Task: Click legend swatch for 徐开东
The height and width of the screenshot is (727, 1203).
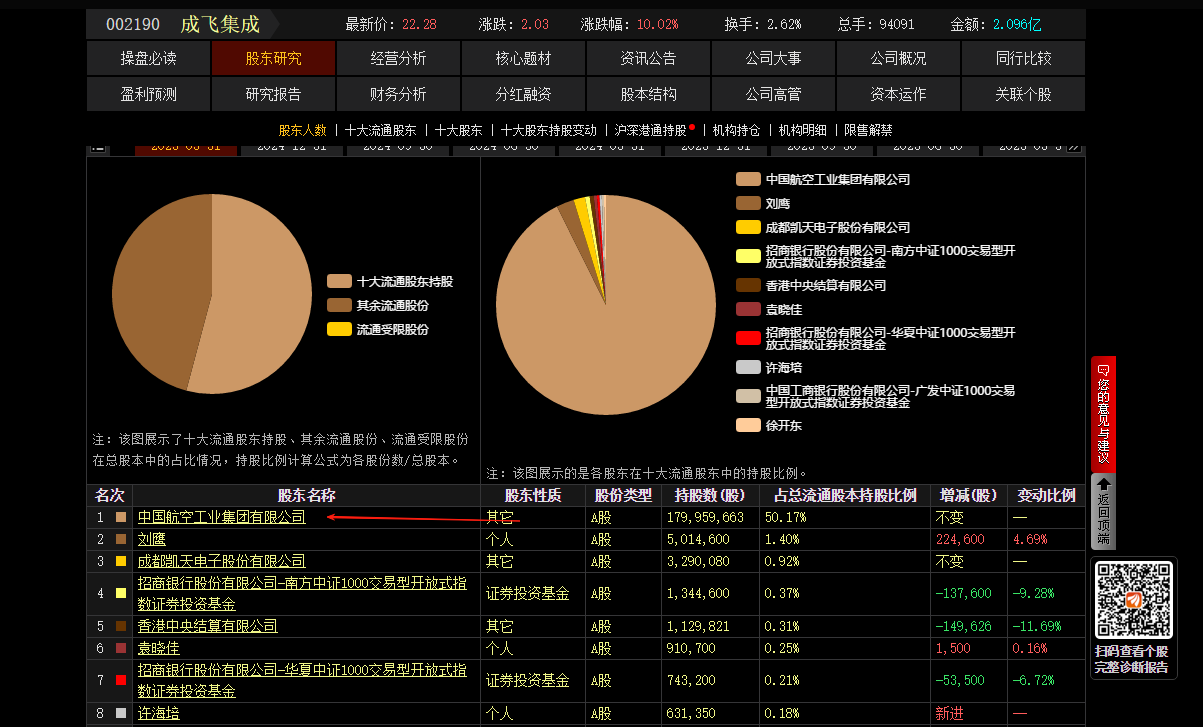Action: 748,425
